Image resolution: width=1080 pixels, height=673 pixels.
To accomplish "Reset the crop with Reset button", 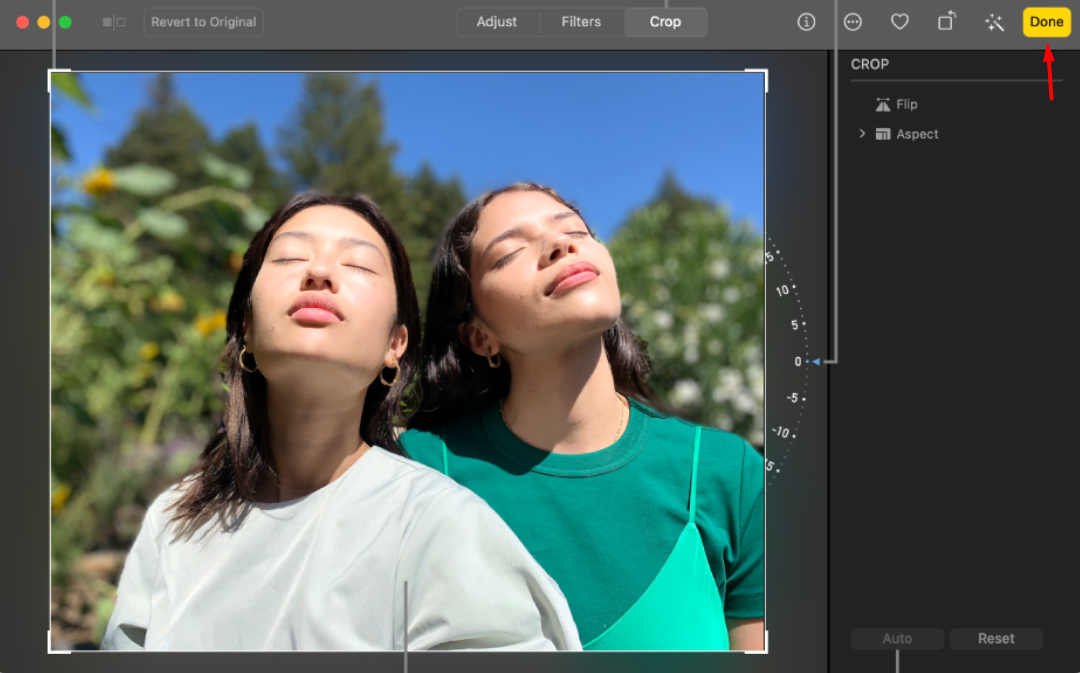I will point(996,638).
